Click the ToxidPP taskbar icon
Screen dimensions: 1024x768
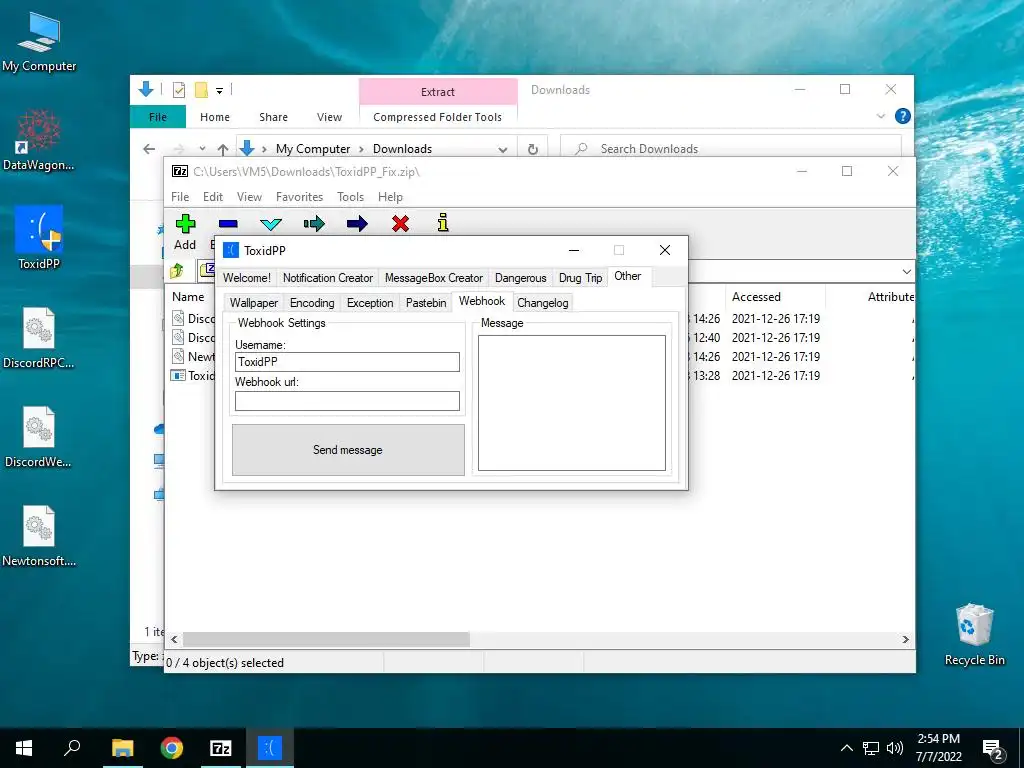pos(270,748)
